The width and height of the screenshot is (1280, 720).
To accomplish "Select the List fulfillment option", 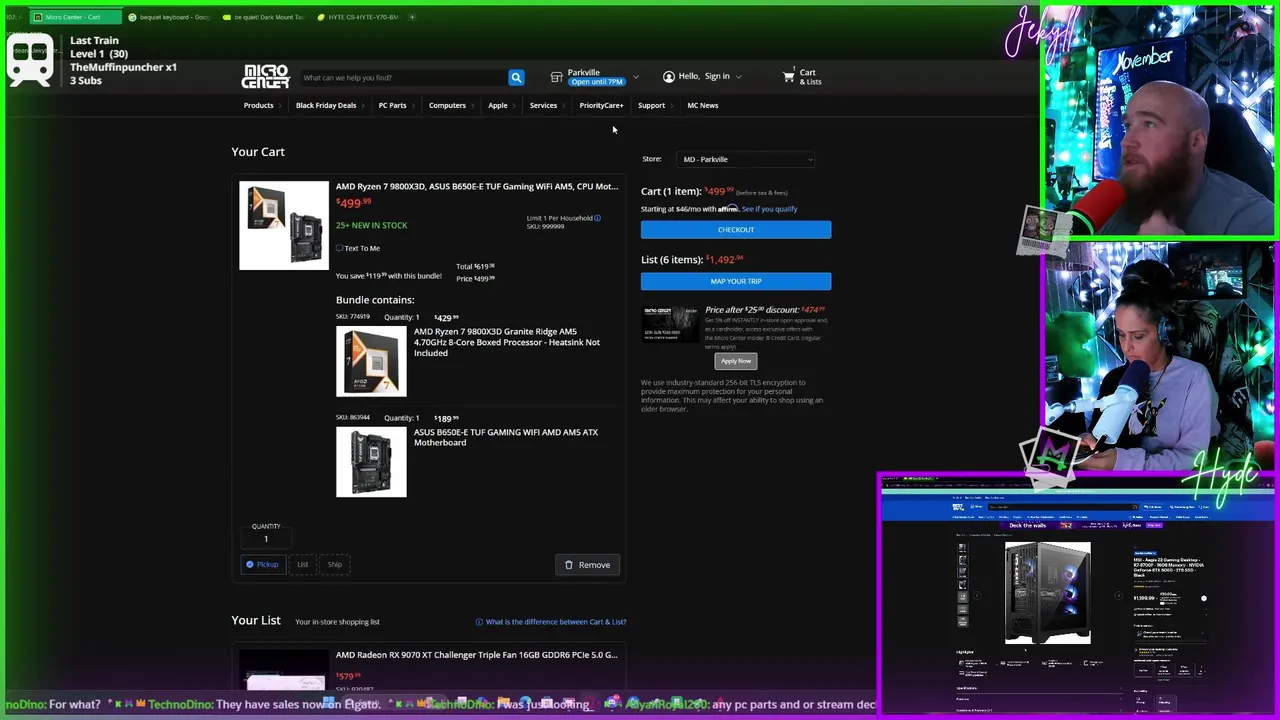I will coord(302,564).
